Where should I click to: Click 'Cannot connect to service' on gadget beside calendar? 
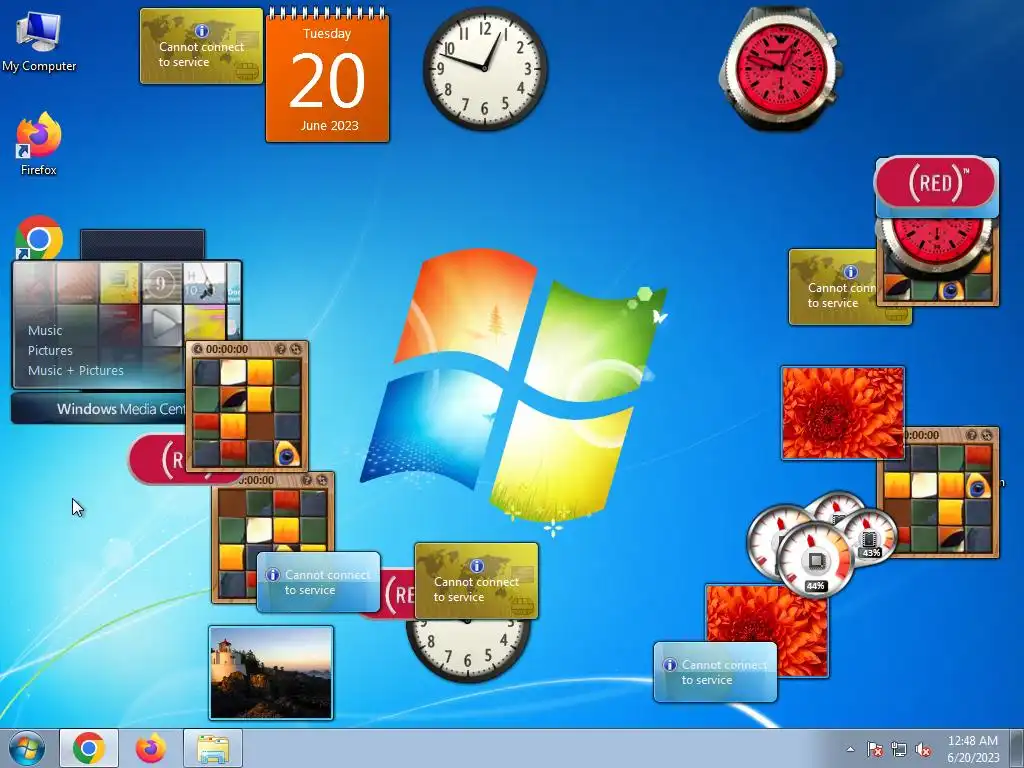[201, 54]
